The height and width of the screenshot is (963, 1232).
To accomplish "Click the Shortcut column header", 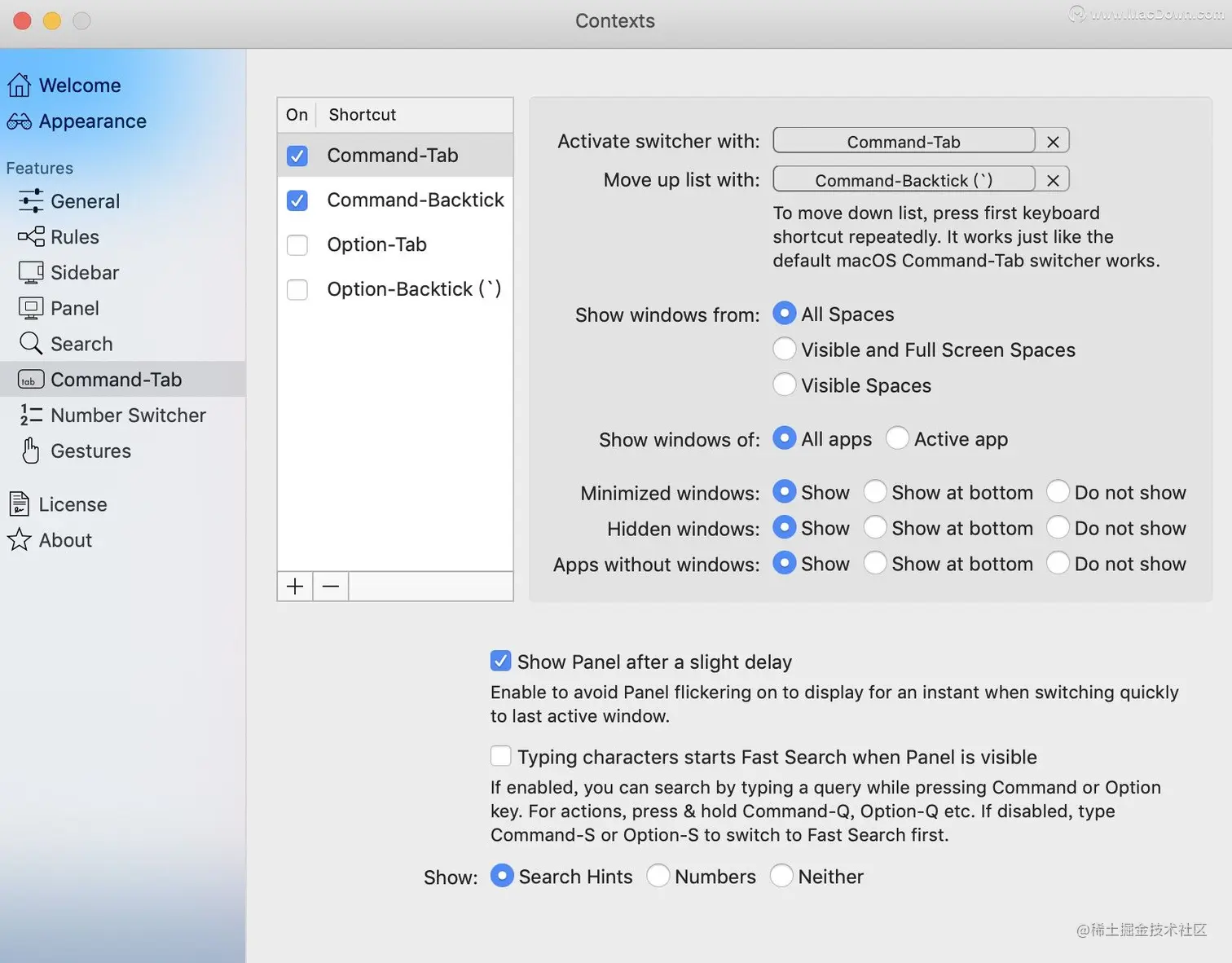I will click(363, 115).
